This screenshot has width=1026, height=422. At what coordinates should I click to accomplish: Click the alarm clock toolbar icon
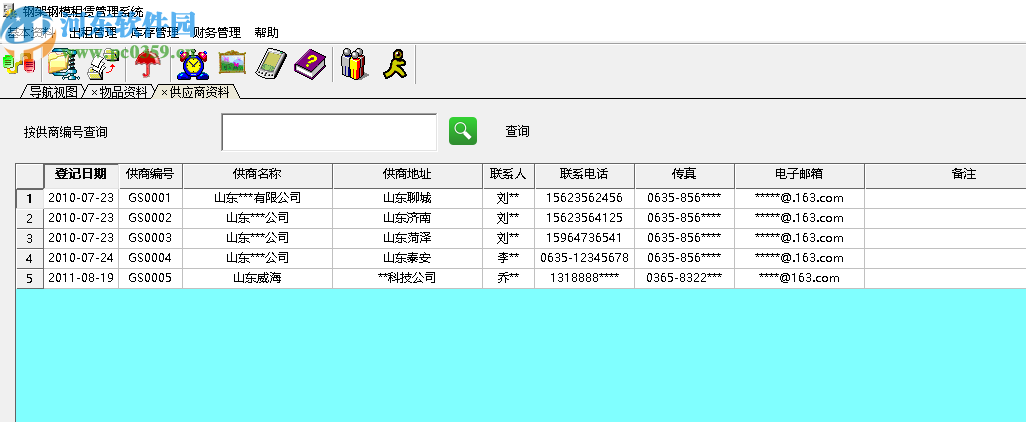pos(193,65)
